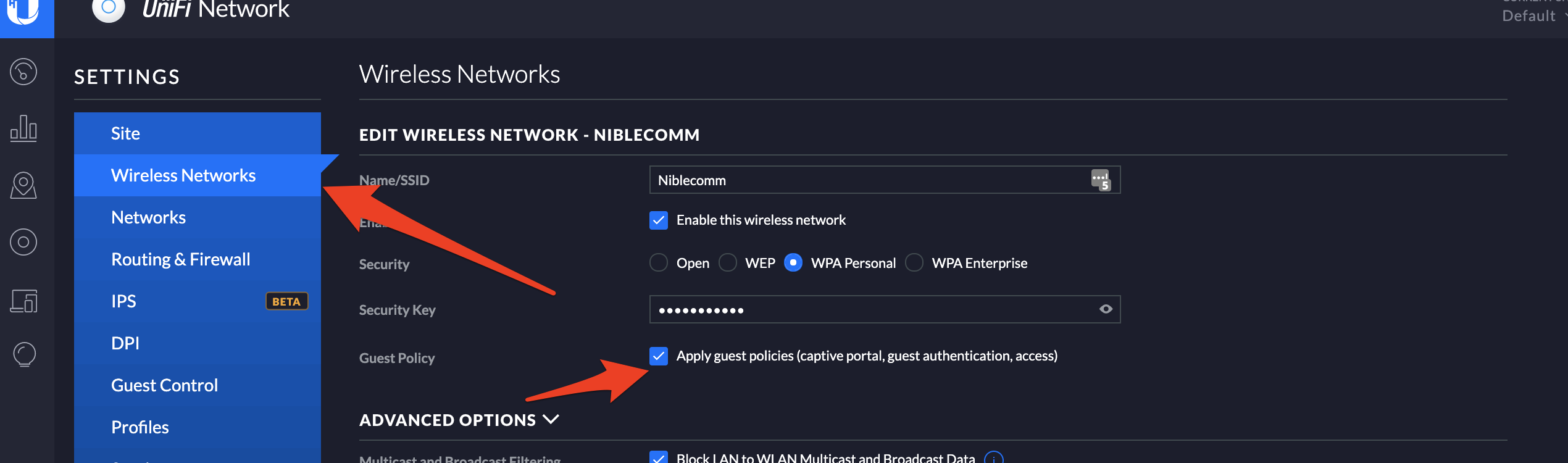This screenshot has height=463, width=1568.
Task: Open the Dashboard gauge icon
Action: [x=23, y=72]
